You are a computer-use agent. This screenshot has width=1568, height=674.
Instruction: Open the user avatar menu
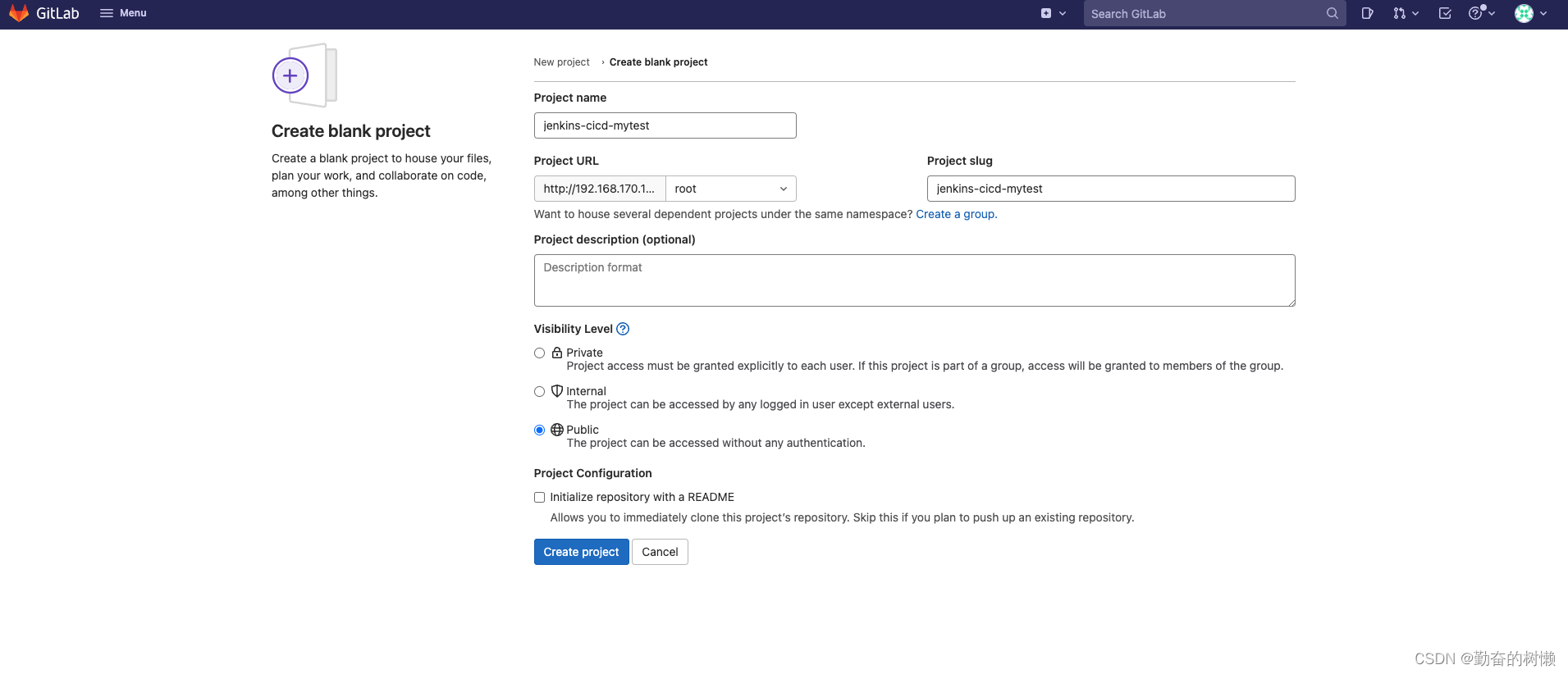click(x=1531, y=13)
